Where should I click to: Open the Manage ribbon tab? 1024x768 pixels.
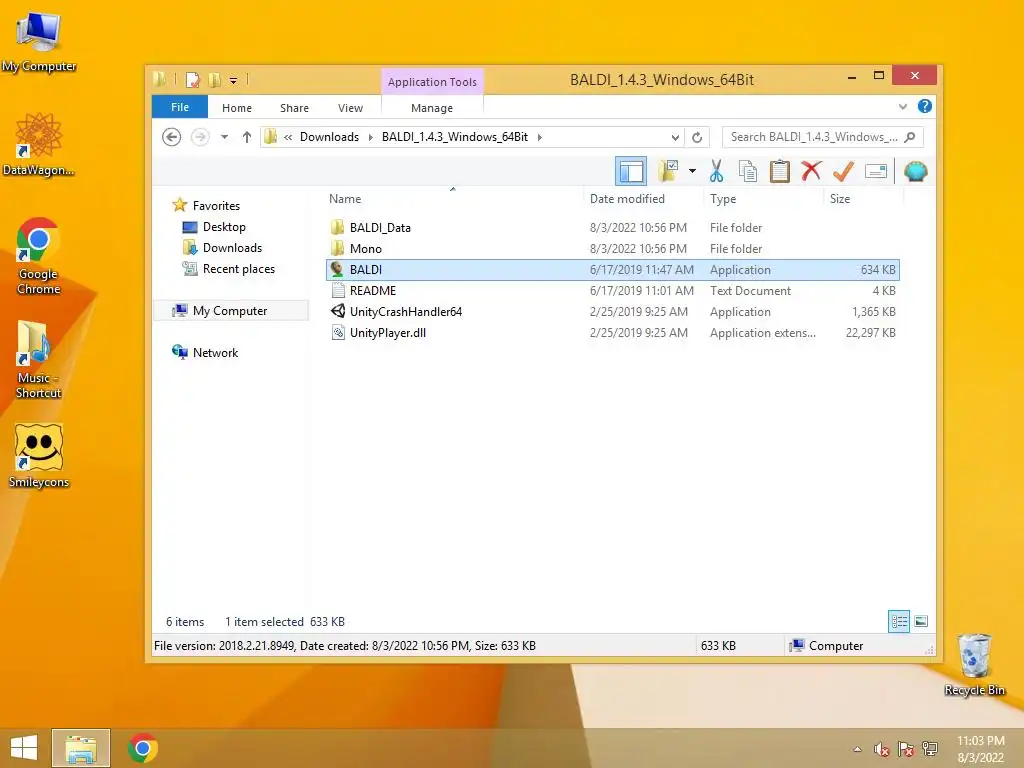click(432, 108)
